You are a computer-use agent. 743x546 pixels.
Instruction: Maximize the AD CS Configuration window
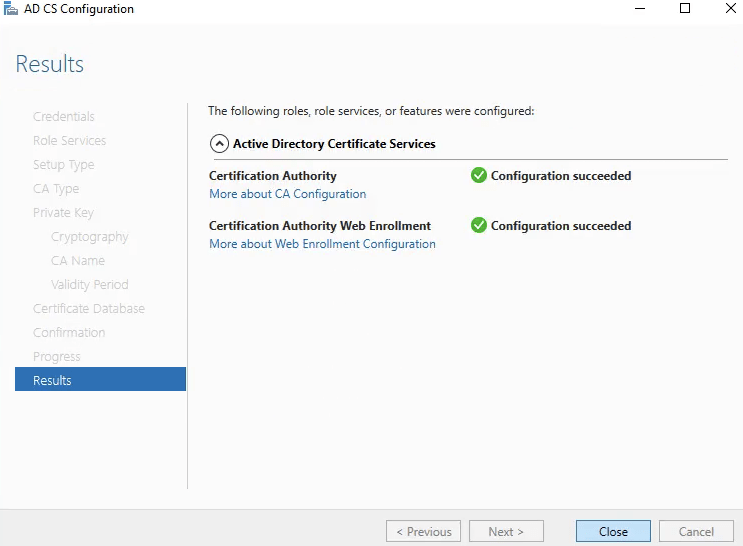(685, 9)
